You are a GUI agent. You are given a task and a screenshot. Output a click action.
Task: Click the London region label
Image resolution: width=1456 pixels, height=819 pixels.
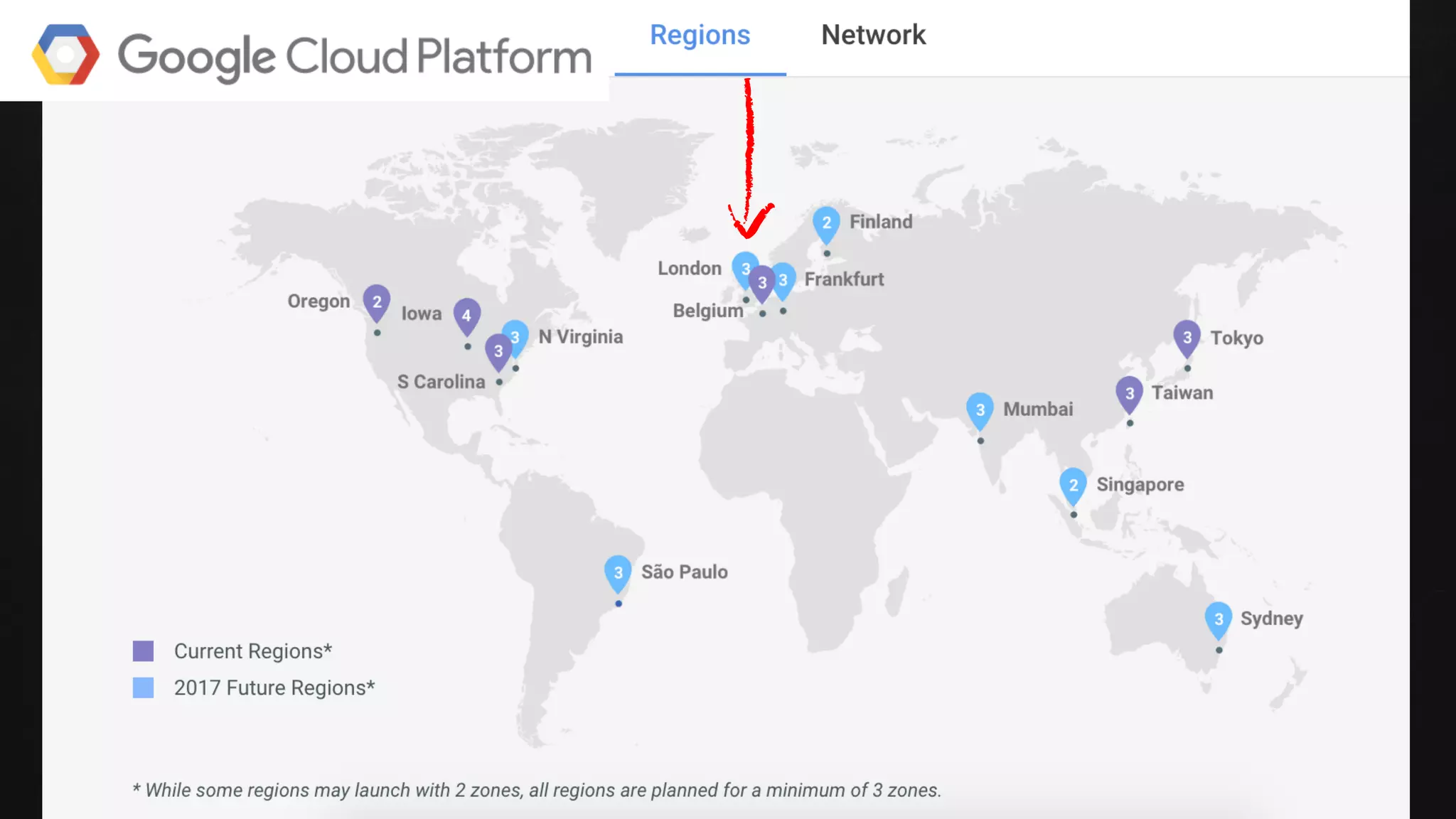point(689,269)
